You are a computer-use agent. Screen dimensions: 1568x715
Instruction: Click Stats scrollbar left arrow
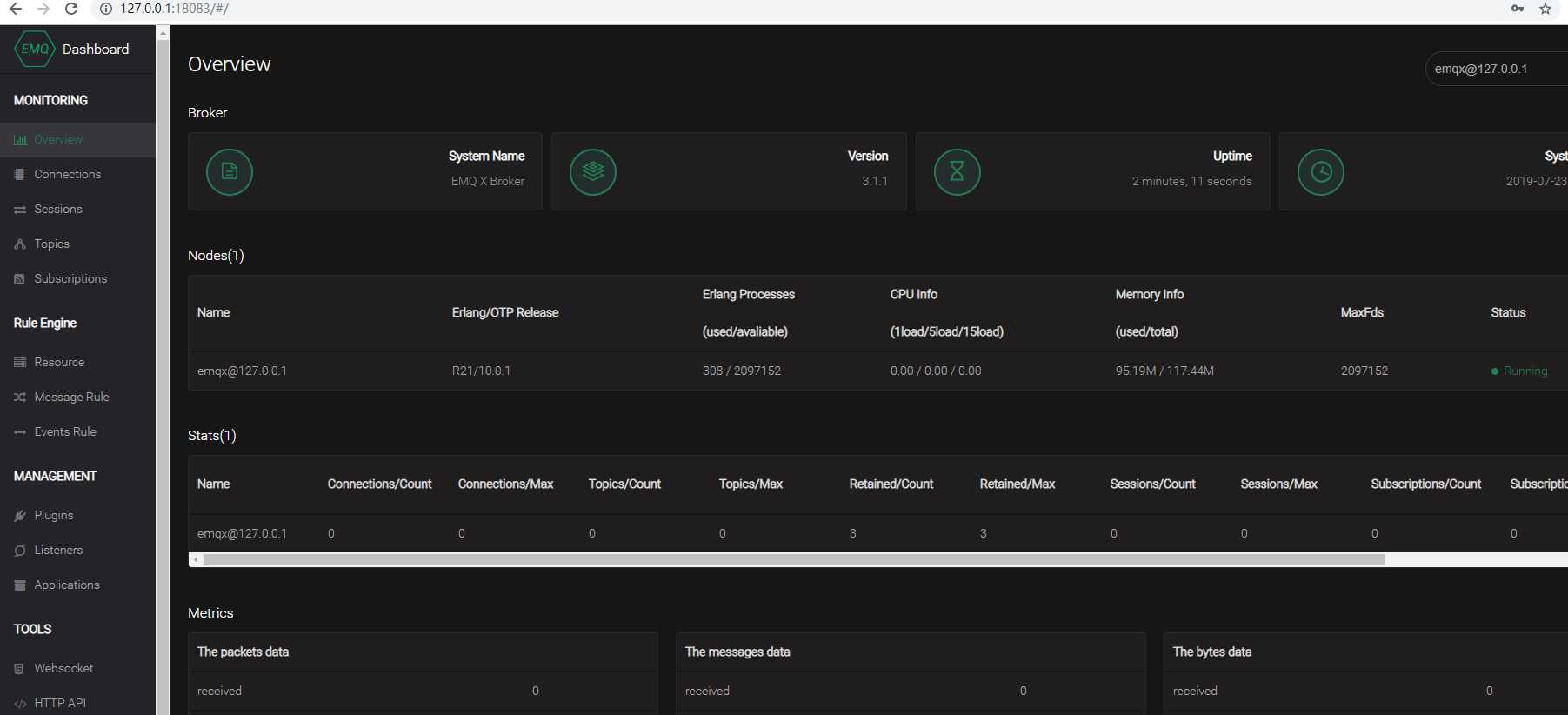tap(197, 559)
